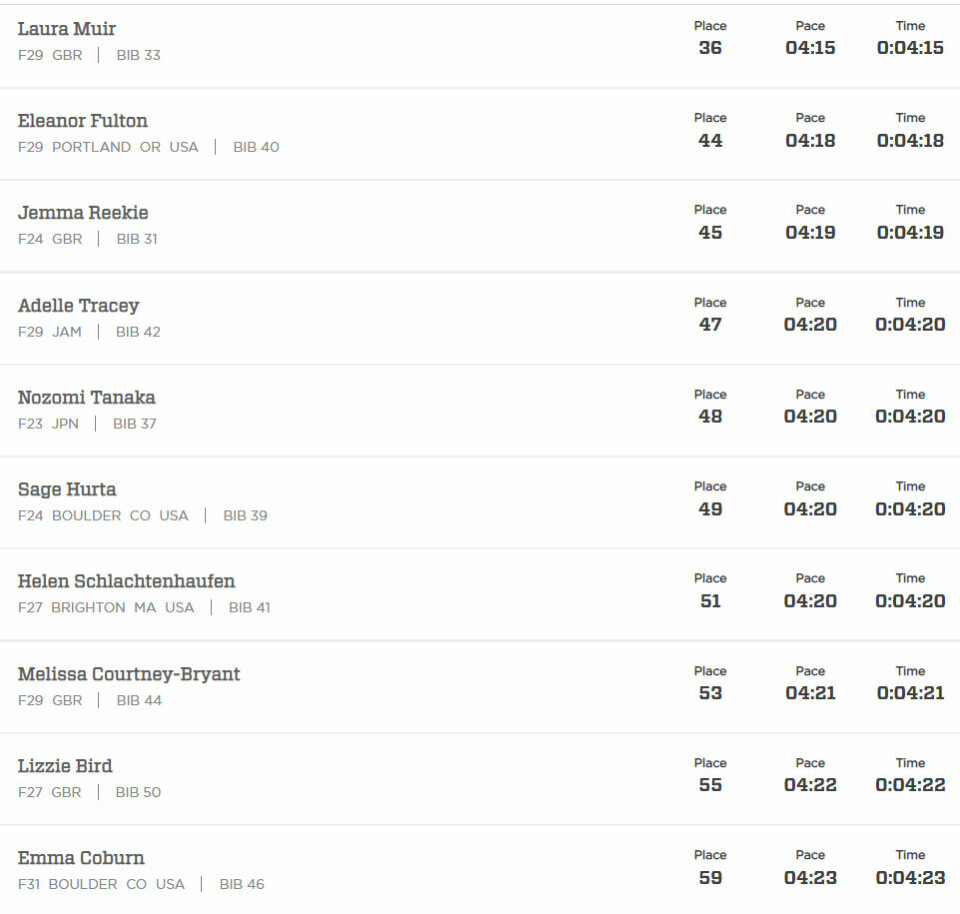Click Nozomi Tanaka's name

86,397
